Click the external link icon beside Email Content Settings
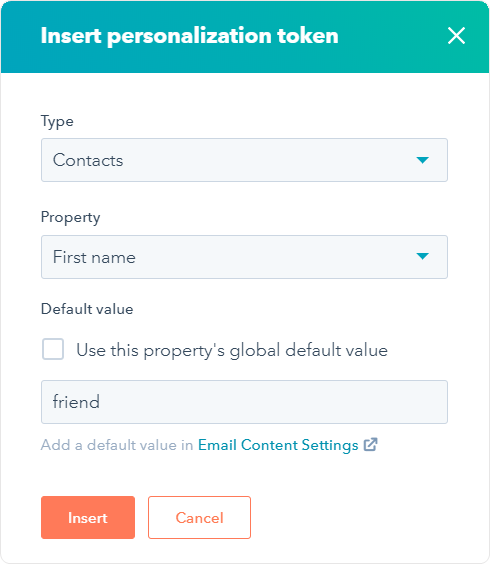Screen dimensions: 490x564 (370, 445)
